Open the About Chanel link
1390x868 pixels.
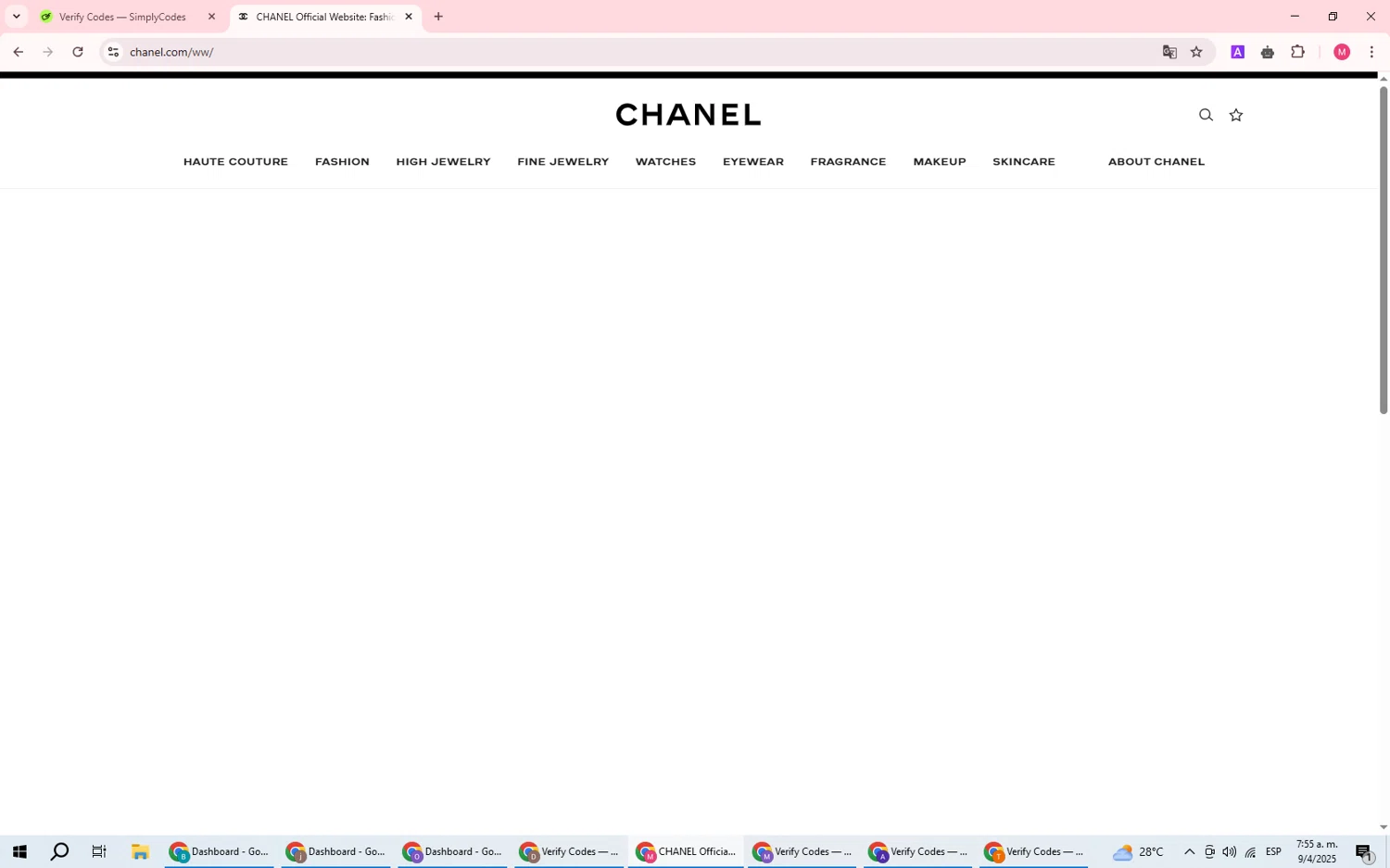[x=1156, y=162]
